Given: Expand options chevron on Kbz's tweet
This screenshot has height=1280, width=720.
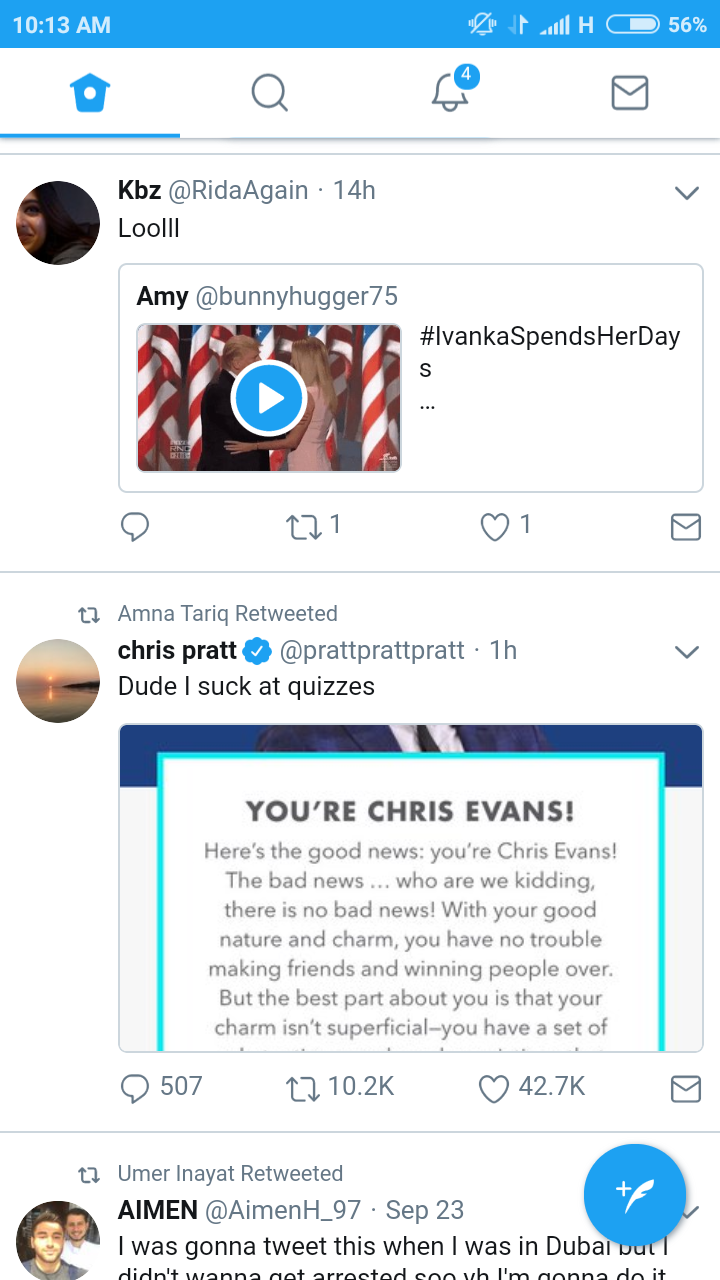Looking at the screenshot, I should pos(686,193).
